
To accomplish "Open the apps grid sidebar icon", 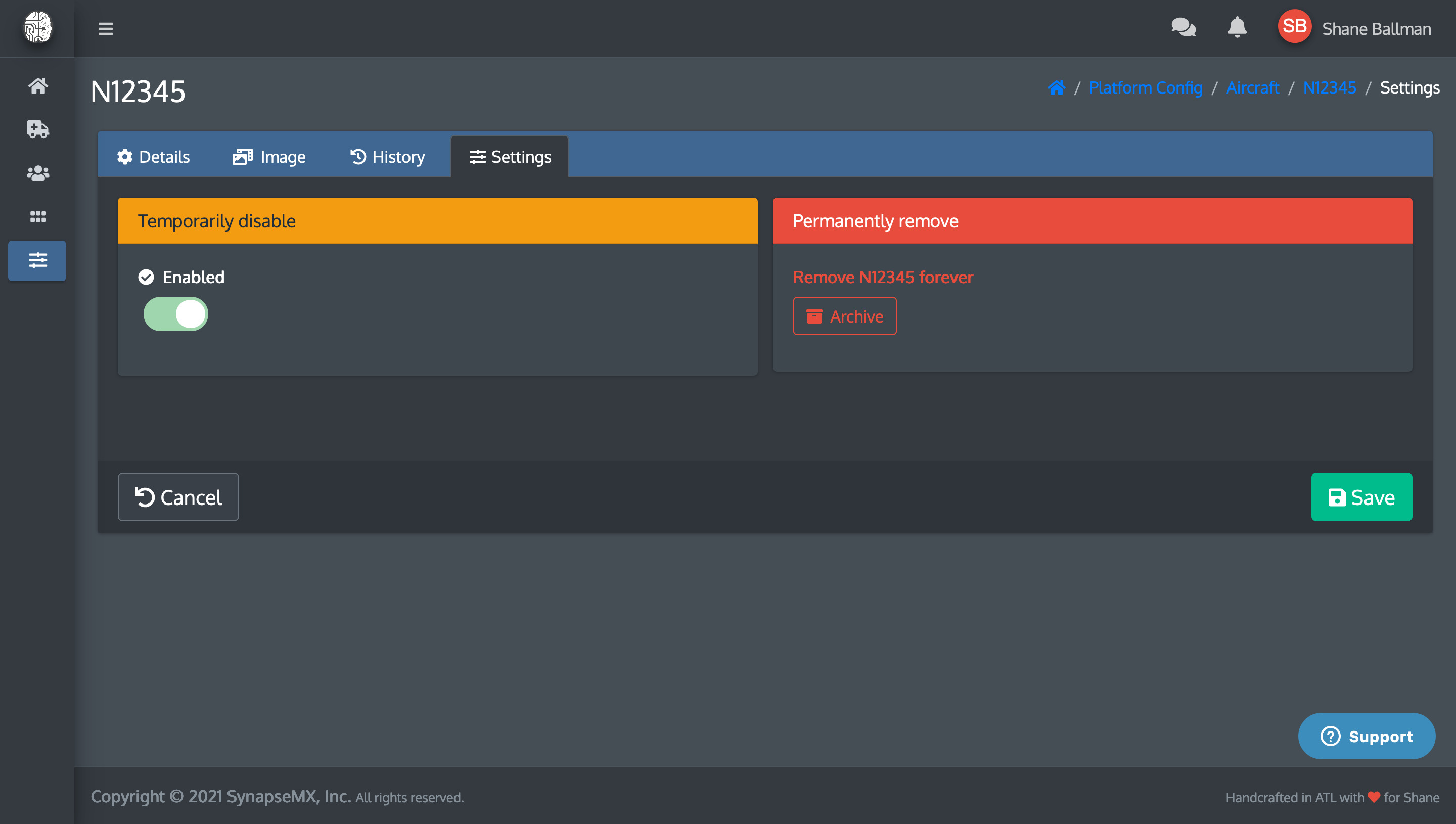I will pos(37,217).
